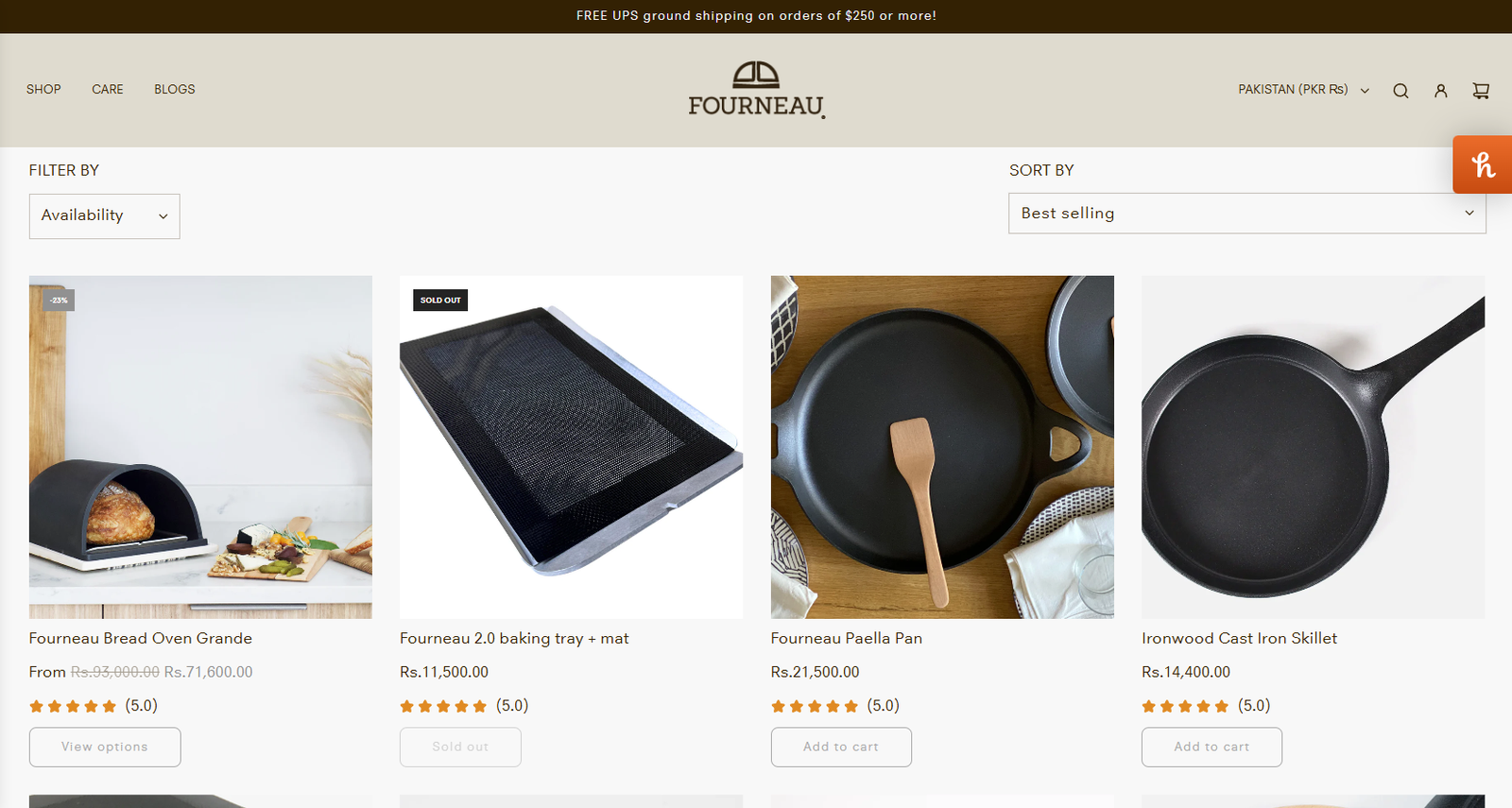Click the account profile icon
Screen dimensions: 1512x808
tap(1440, 91)
